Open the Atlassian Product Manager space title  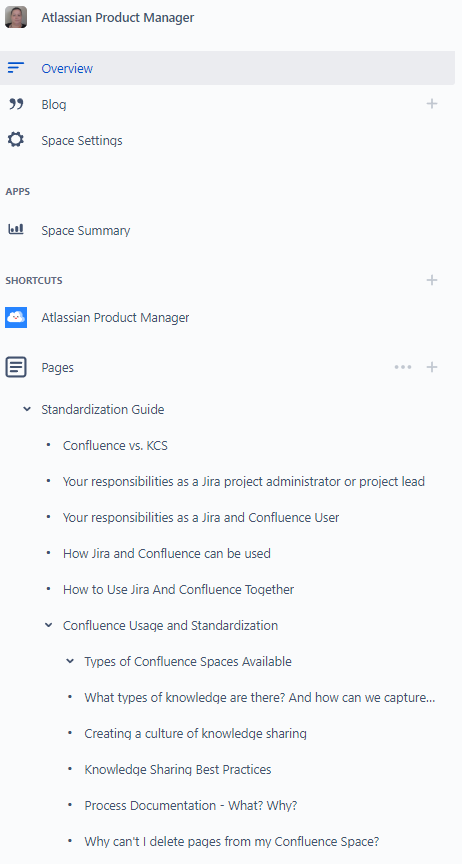[117, 18]
